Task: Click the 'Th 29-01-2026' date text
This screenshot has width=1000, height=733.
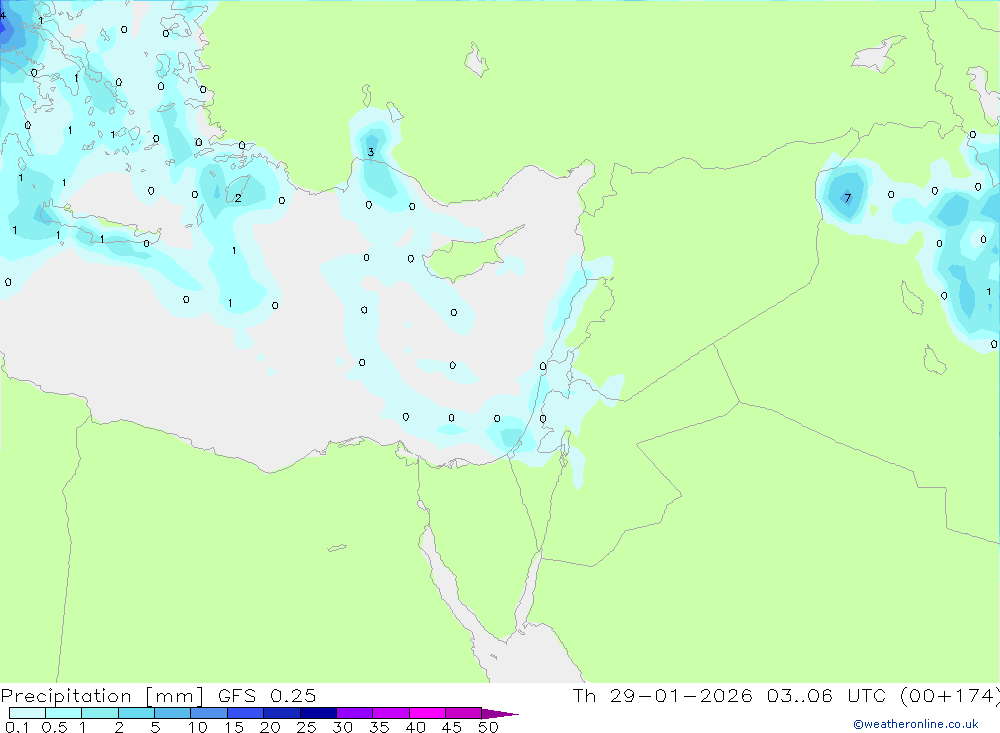Action: coord(662,695)
